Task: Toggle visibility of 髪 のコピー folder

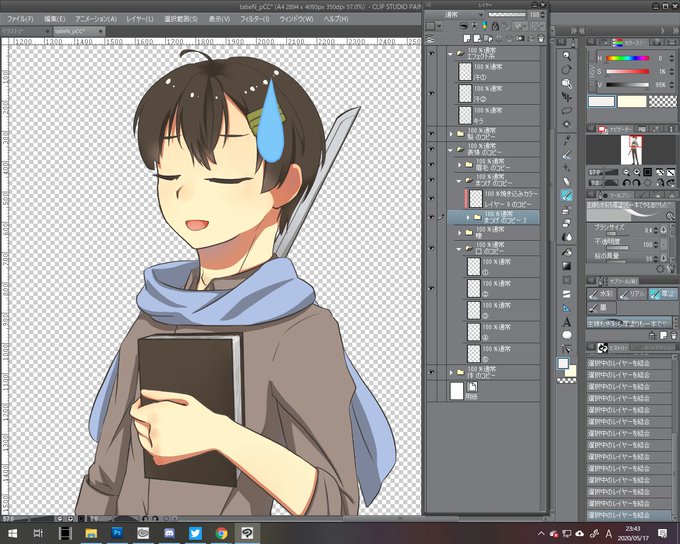Action: pyautogui.click(x=432, y=134)
